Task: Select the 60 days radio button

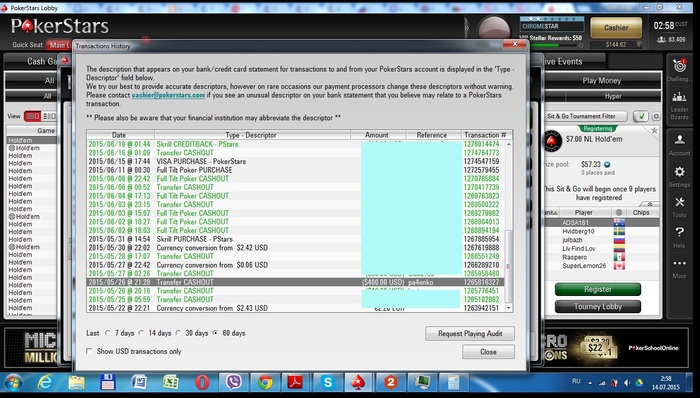Action: point(215,333)
